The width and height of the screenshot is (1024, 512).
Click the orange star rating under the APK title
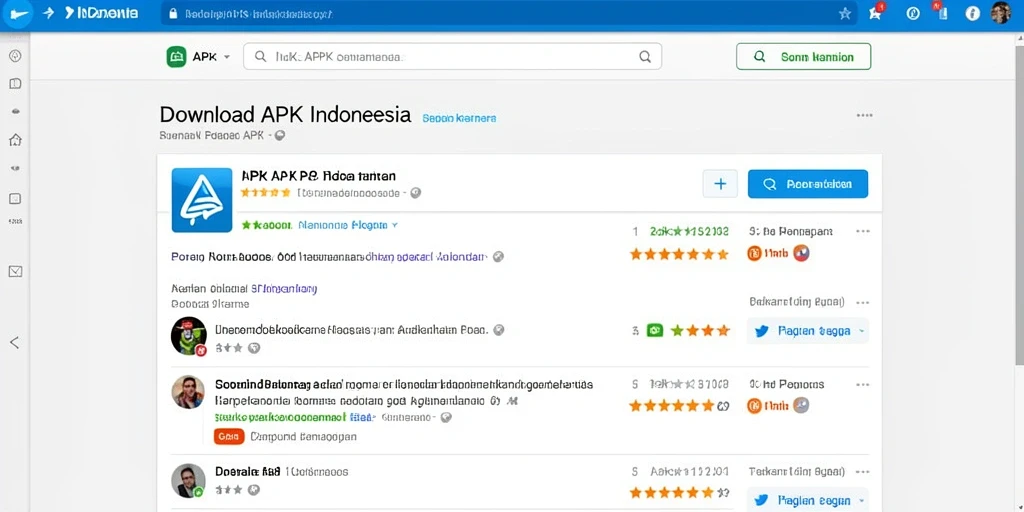(x=265, y=193)
